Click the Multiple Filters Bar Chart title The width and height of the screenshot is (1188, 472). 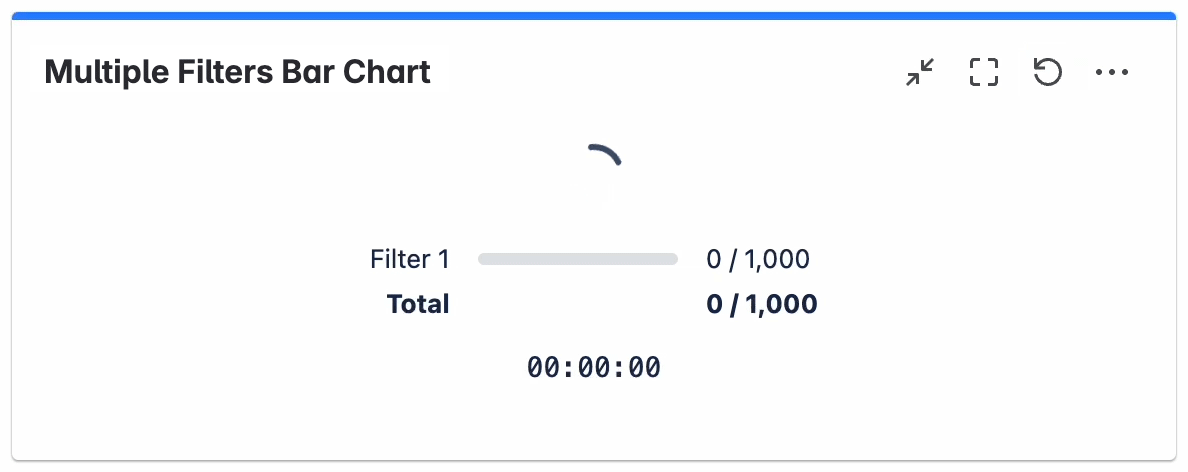(x=238, y=72)
